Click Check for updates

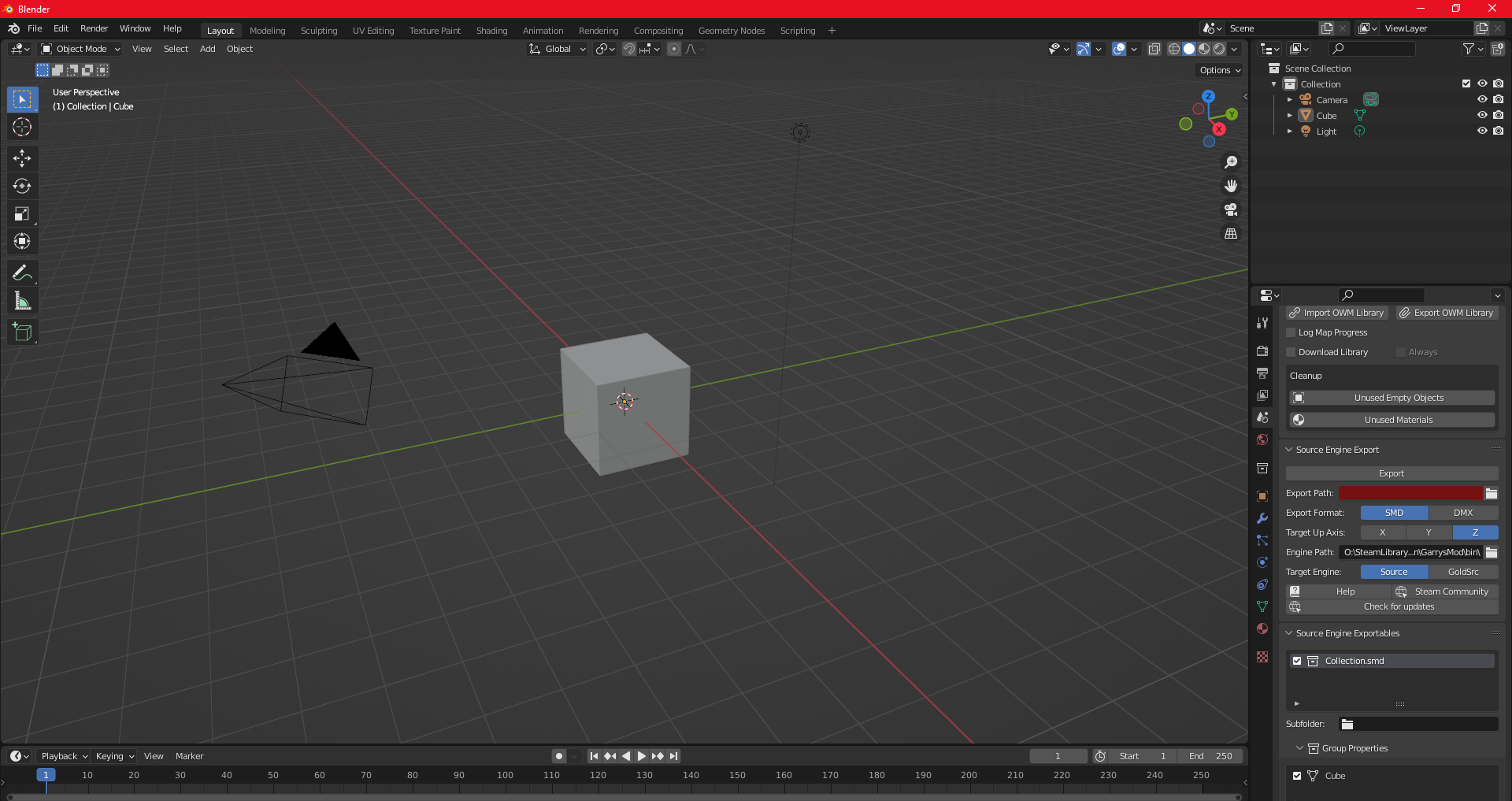1392,606
